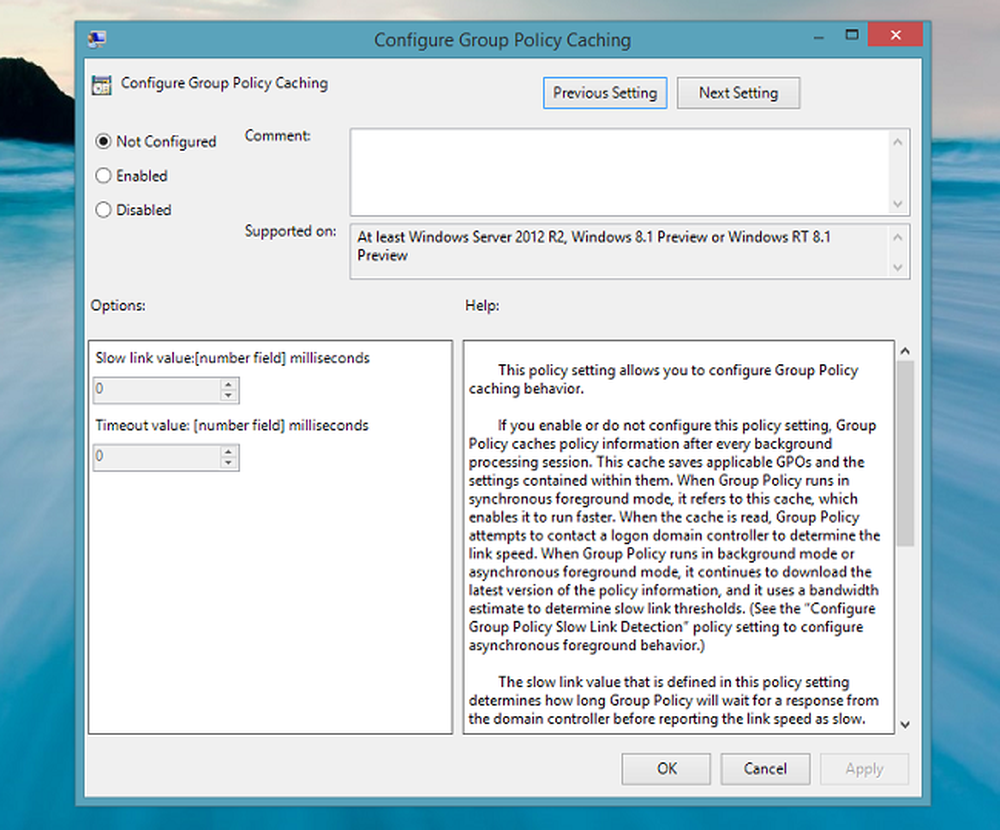Go to the Next Setting
Screen dimensions: 1000x830
coord(738,93)
